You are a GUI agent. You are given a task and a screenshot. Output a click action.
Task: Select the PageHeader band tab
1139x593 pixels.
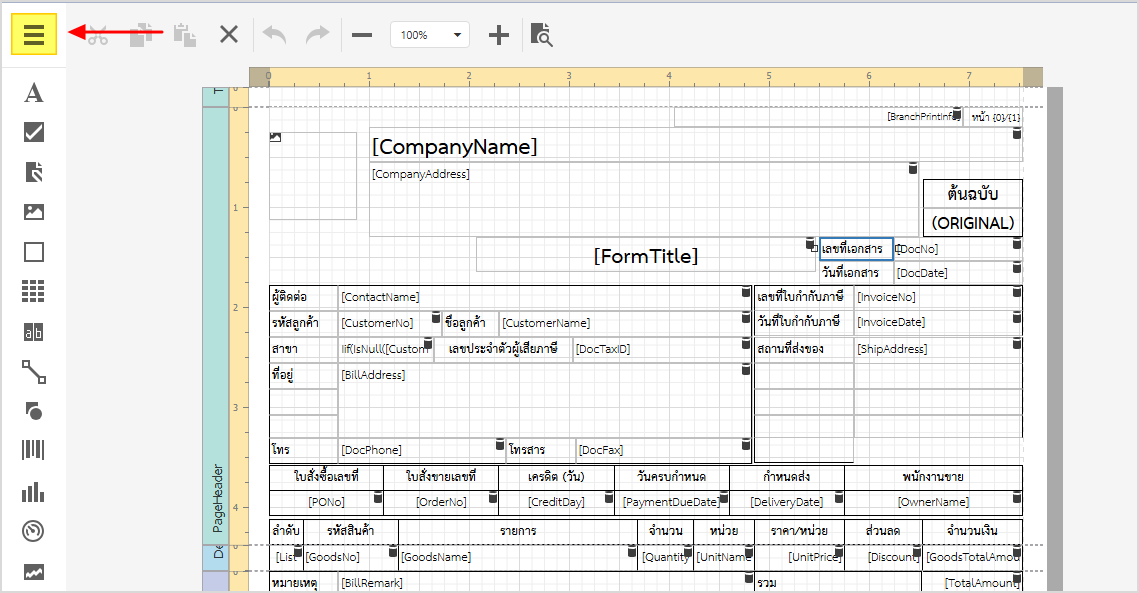click(x=216, y=495)
